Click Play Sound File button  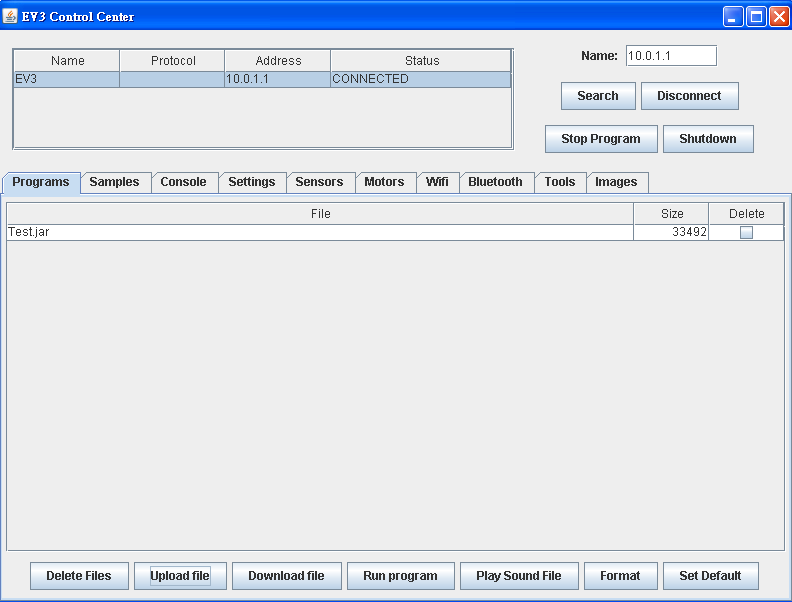coord(519,576)
